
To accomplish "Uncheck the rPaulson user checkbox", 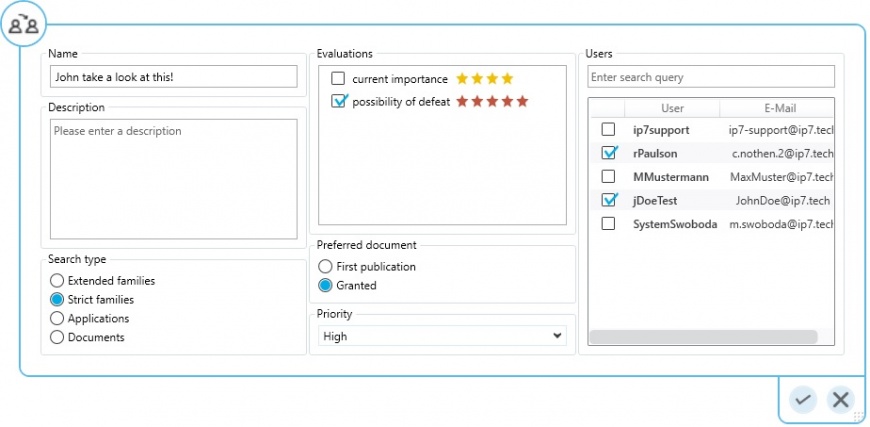I will pos(609,153).
